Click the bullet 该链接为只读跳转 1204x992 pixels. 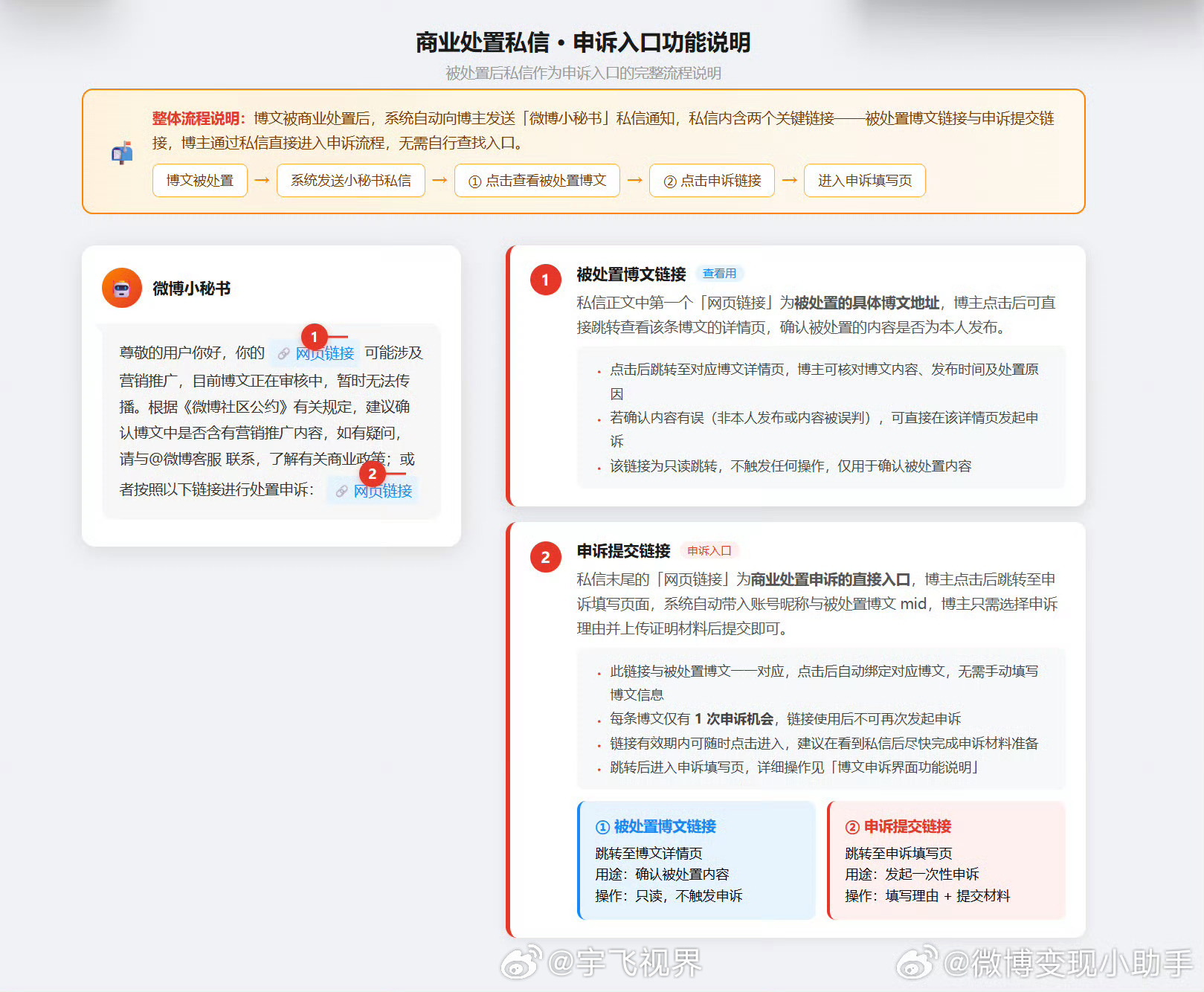click(x=791, y=466)
